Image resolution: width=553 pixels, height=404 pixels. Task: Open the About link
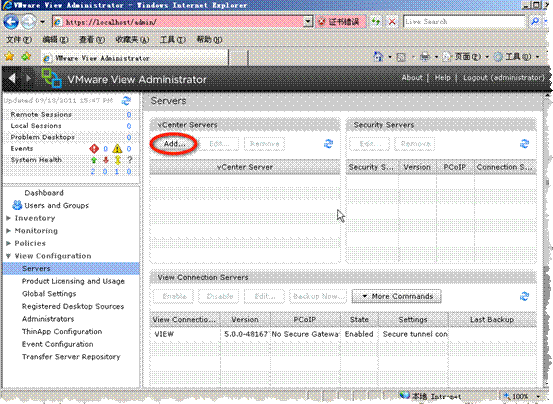click(412, 78)
